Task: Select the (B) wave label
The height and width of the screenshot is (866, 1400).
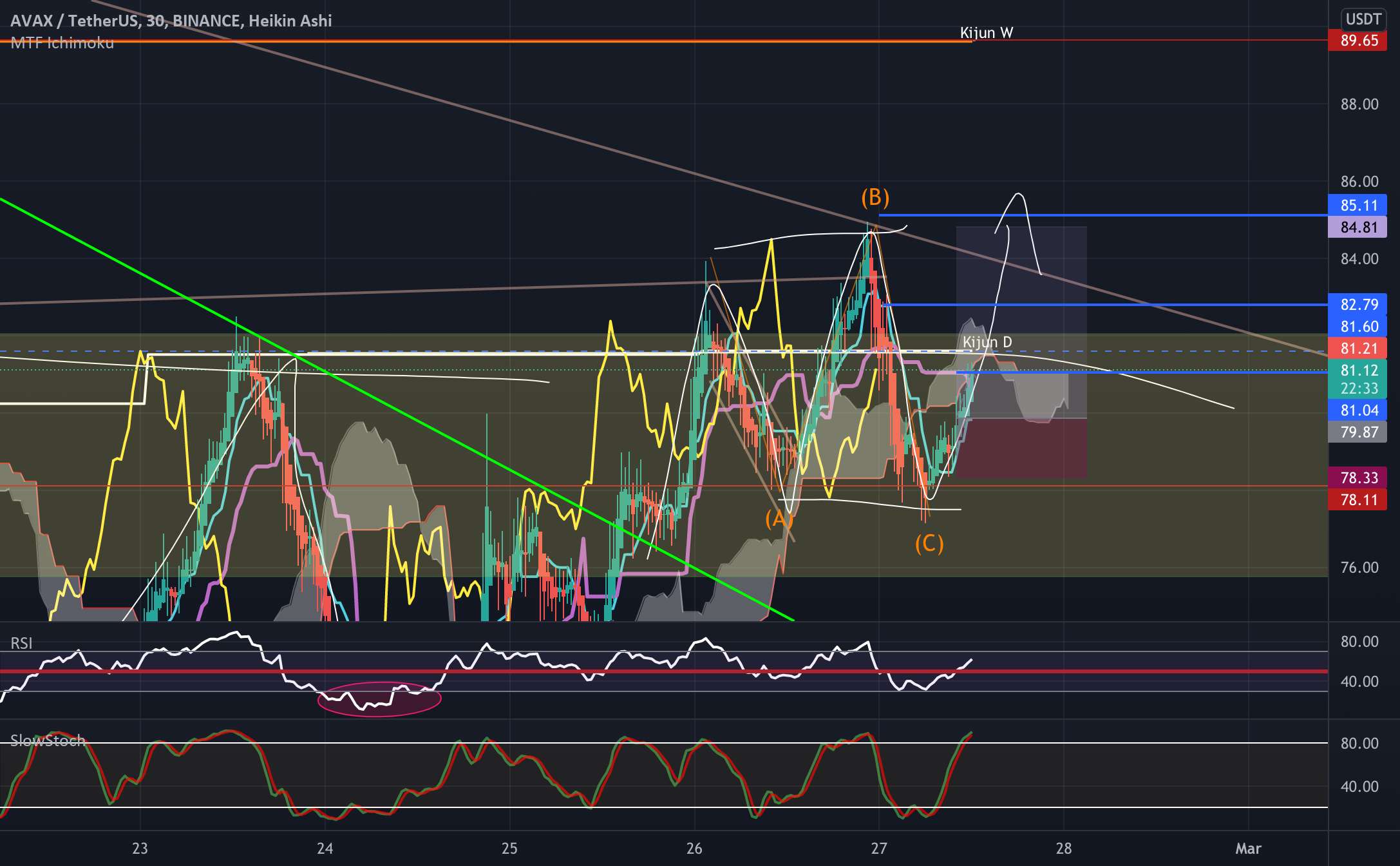Action: (875, 197)
